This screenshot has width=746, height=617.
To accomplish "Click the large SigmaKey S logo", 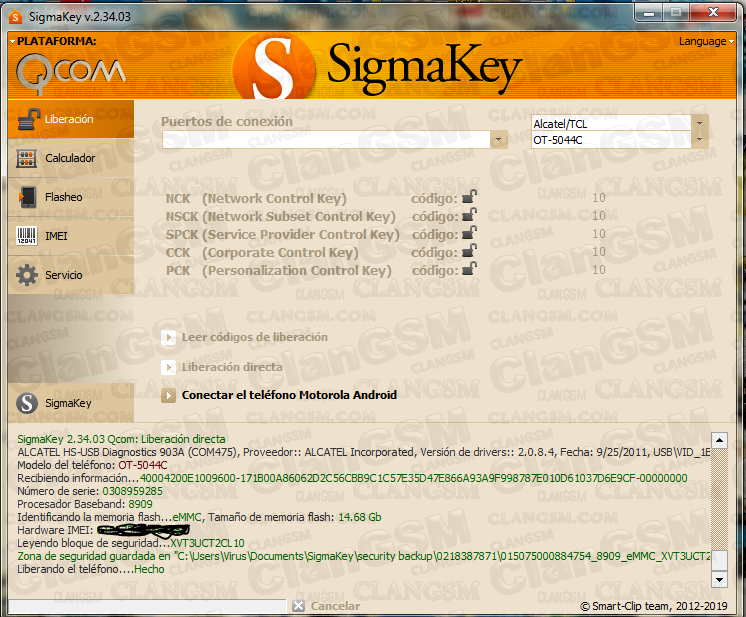I will 273,67.
